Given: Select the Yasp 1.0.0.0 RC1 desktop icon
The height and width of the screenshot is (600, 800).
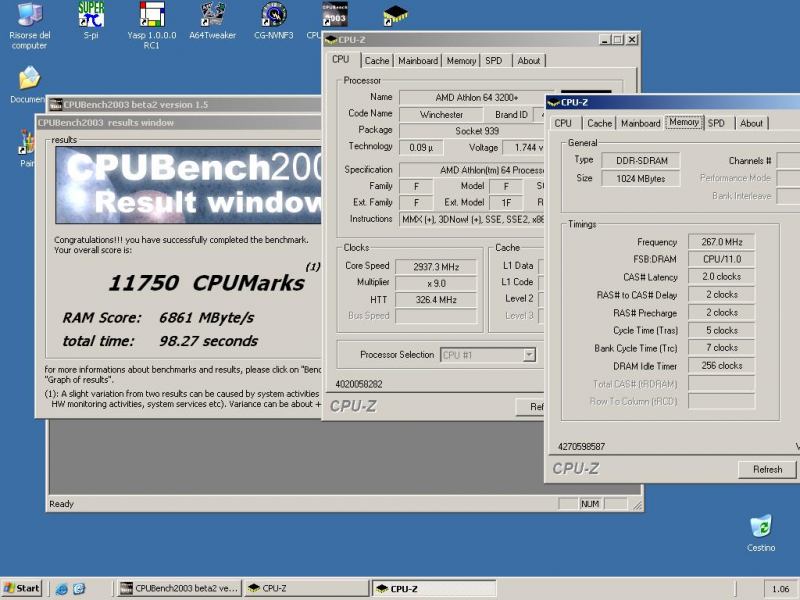Looking at the screenshot, I should [x=152, y=26].
